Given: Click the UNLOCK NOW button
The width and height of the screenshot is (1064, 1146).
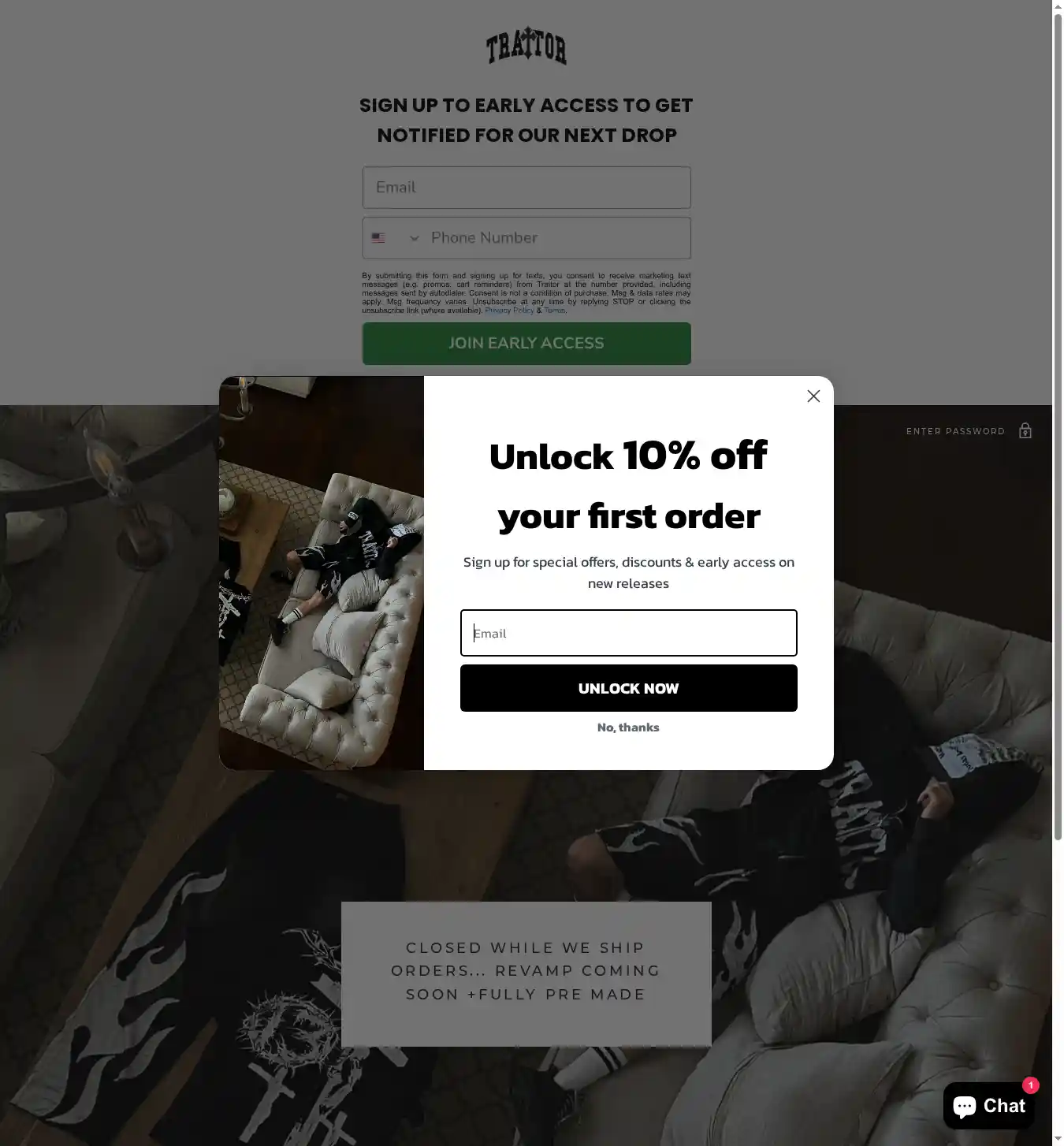Looking at the screenshot, I should tap(628, 688).
